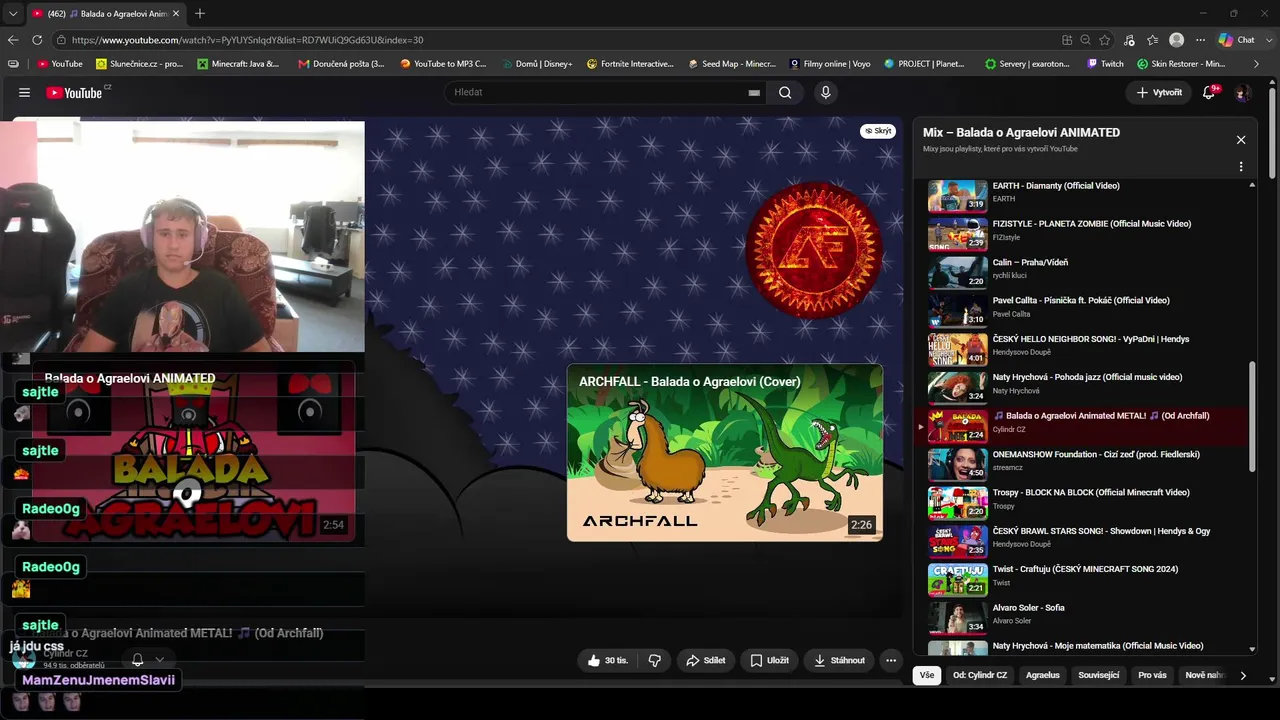Open the browser three-dot settings menu
1280x720 pixels.
[x=1200, y=40]
